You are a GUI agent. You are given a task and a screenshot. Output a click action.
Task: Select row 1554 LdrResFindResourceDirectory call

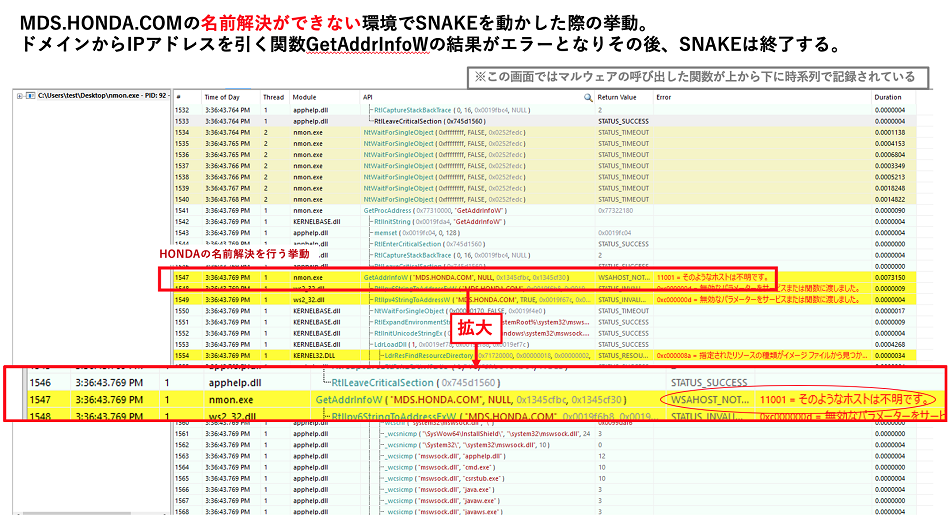point(450,355)
